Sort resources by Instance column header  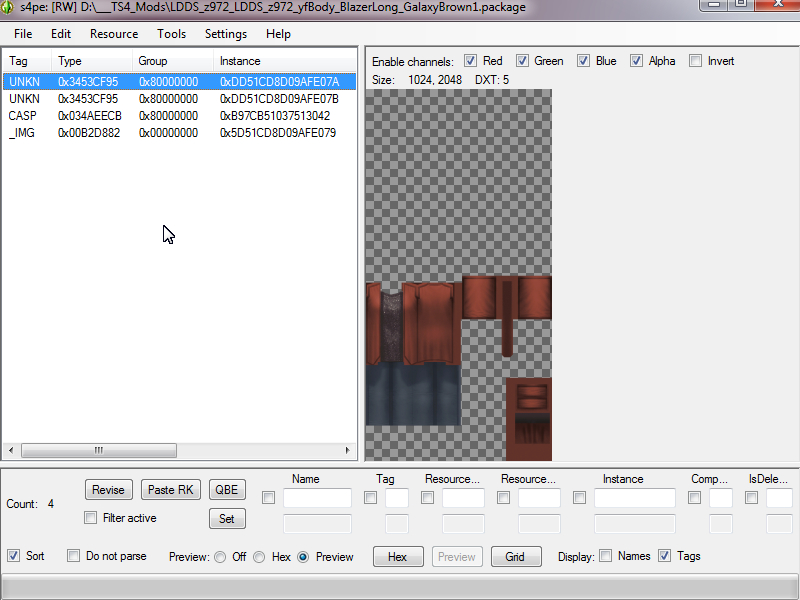(285, 61)
